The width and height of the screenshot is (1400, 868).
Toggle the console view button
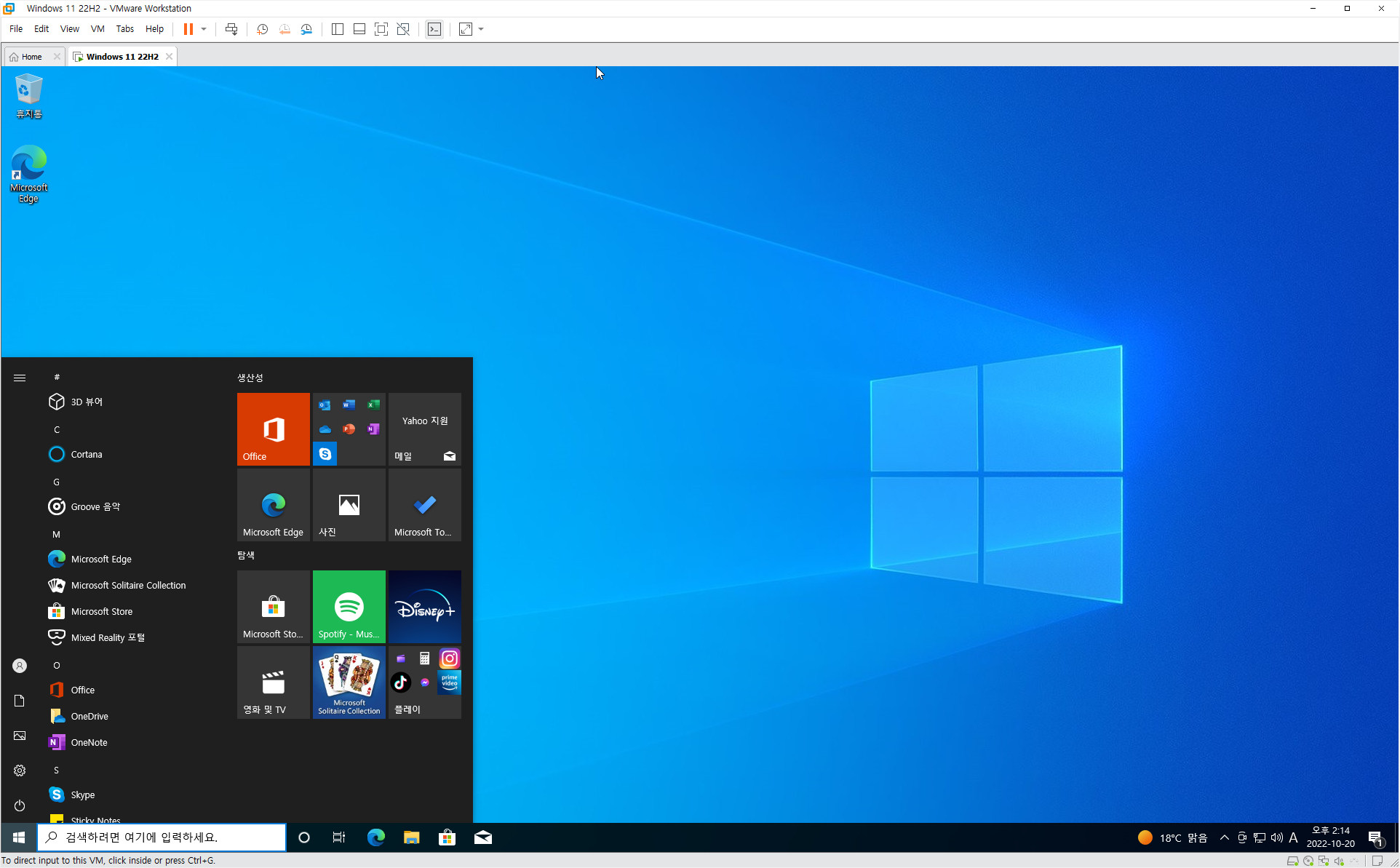(x=434, y=29)
